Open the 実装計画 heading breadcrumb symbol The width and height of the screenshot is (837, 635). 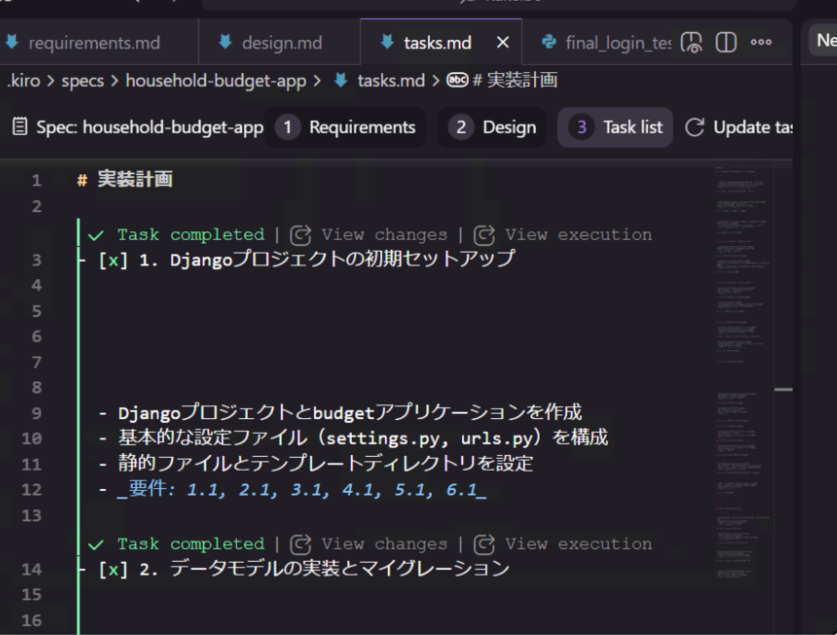click(515, 81)
